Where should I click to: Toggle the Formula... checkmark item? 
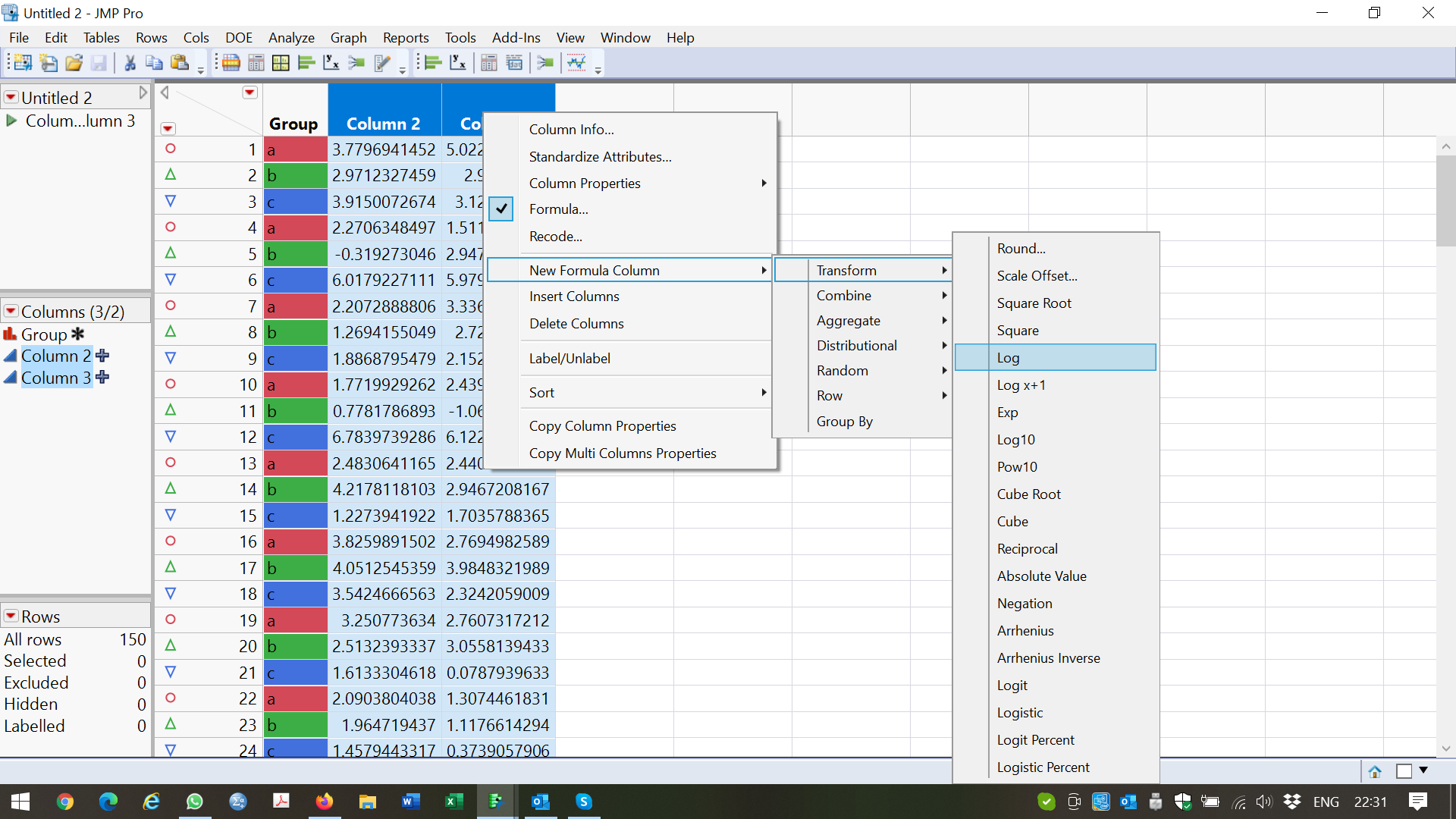(x=558, y=209)
